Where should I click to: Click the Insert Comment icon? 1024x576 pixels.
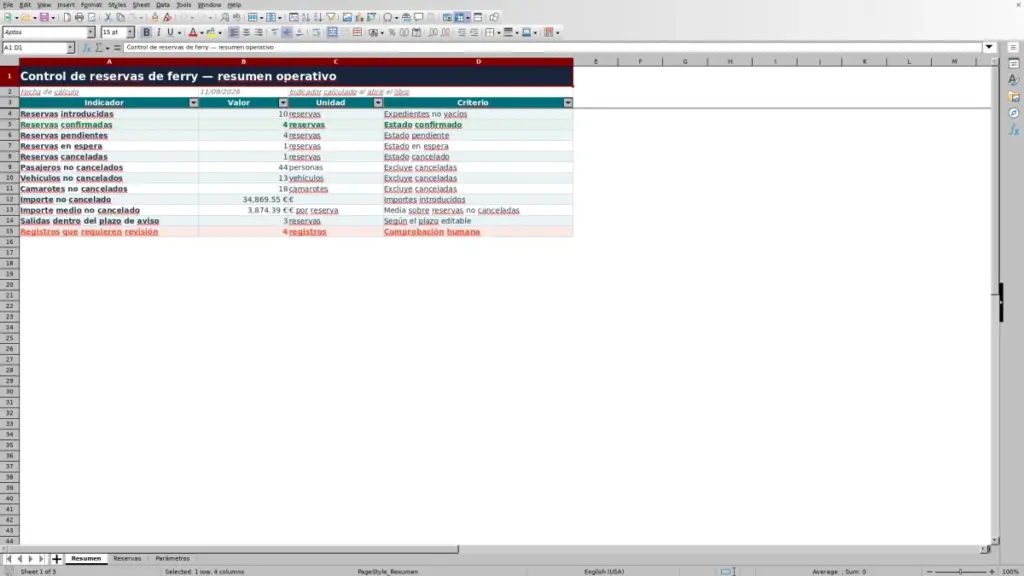click(419, 18)
